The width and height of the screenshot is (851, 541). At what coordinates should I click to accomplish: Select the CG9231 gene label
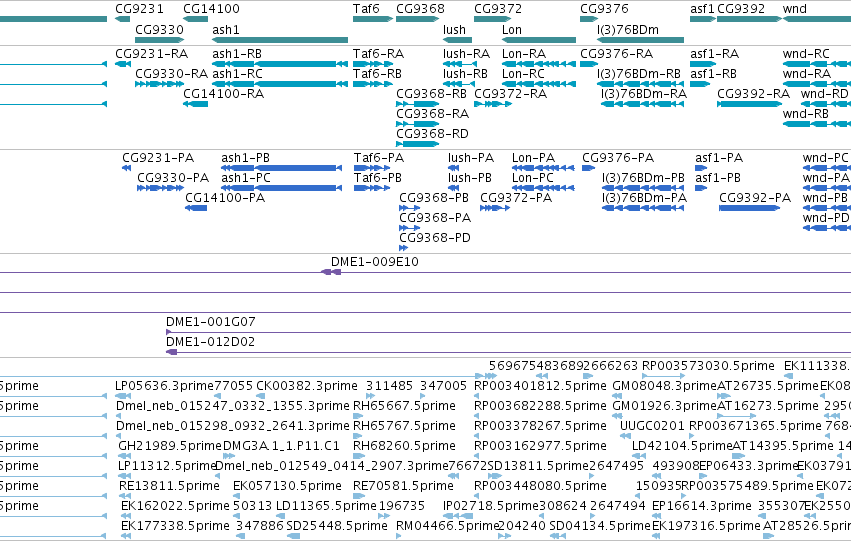click(139, 9)
